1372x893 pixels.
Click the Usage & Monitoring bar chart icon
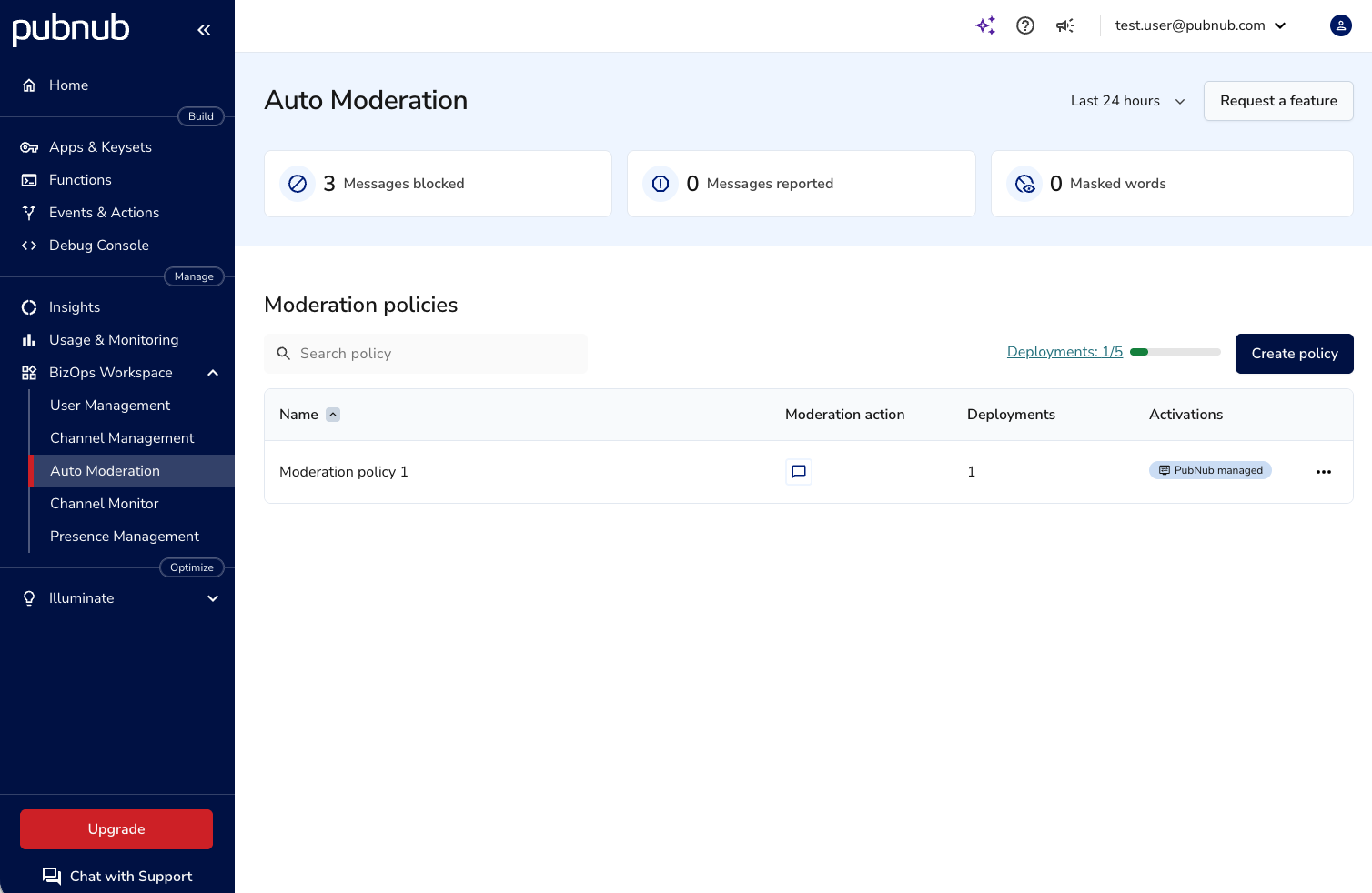[29, 340]
